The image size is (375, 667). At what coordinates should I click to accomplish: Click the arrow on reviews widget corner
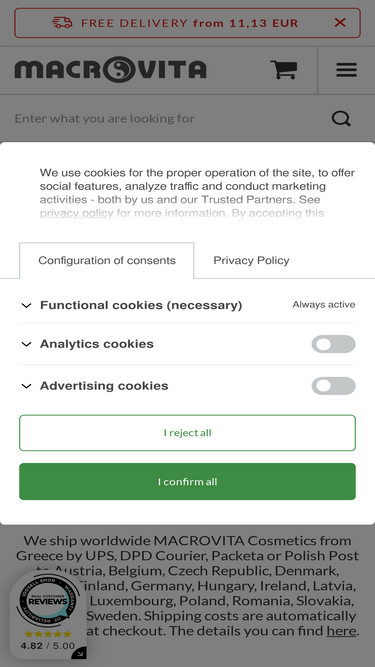pyautogui.click(x=80, y=653)
